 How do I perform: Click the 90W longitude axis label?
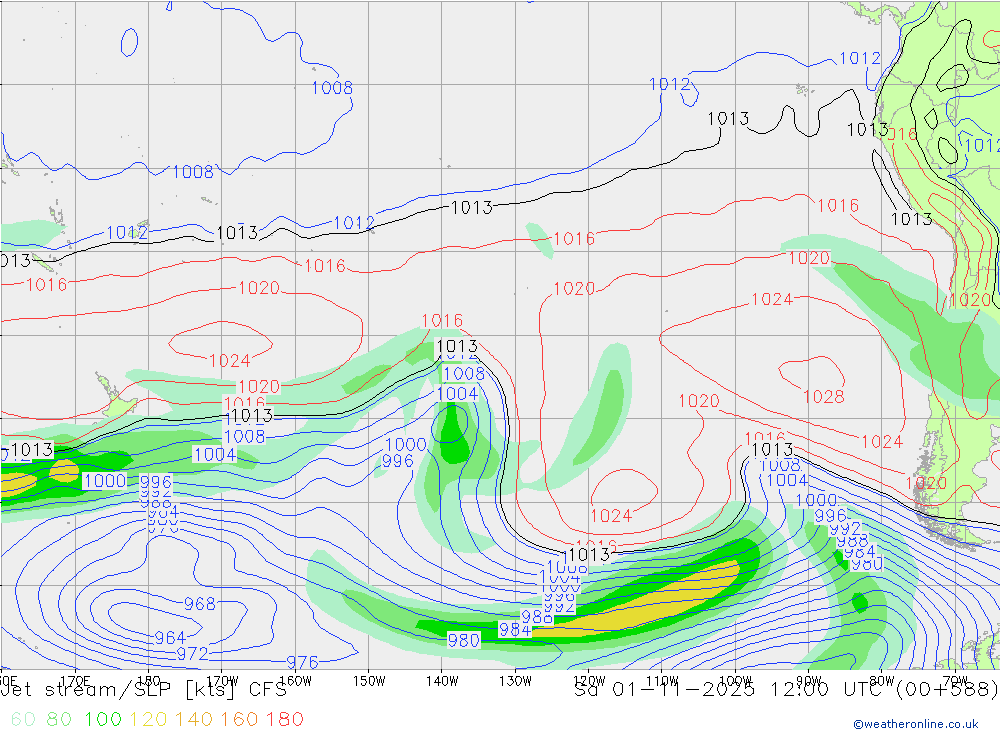(x=809, y=681)
